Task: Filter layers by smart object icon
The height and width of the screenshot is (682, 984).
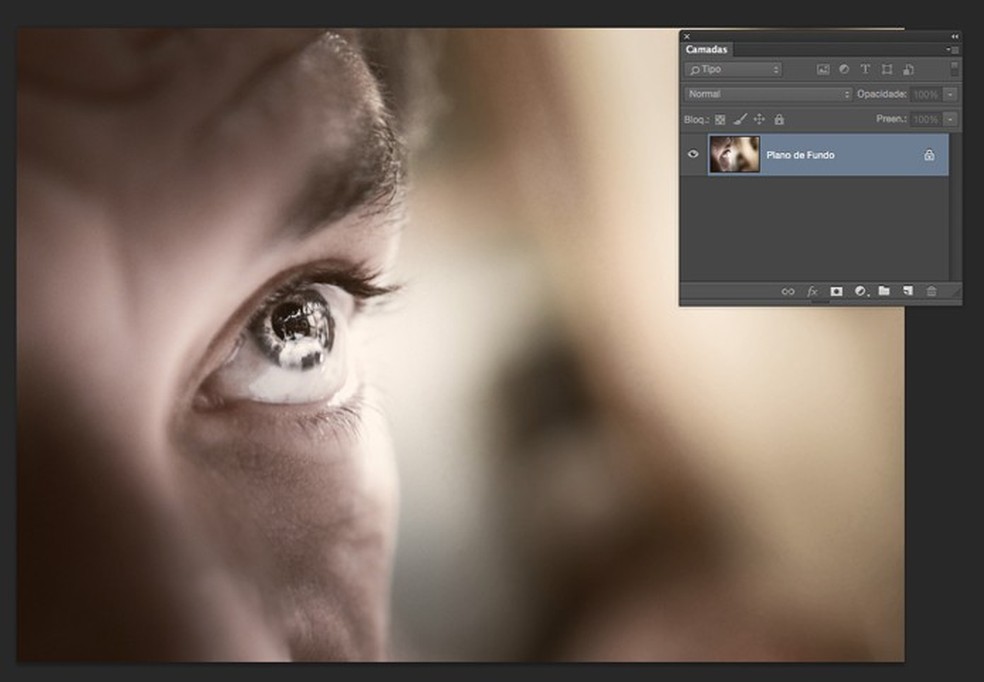Action: pos(908,70)
